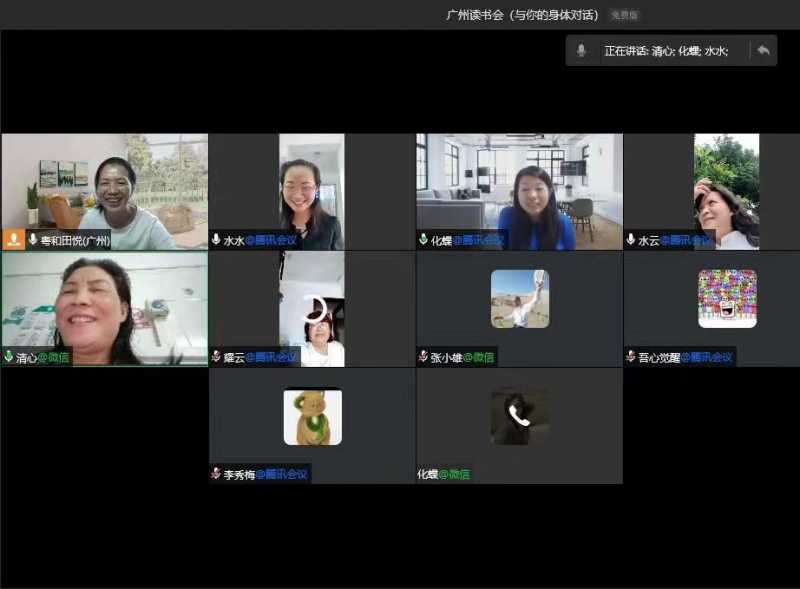Select 李秀梅's teddy bear avatar
The width and height of the screenshot is (800, 589).
click(312, 416)
